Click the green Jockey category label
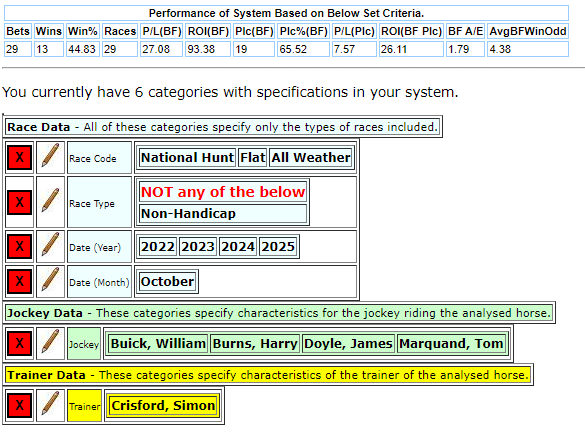 tap(84, 344)
